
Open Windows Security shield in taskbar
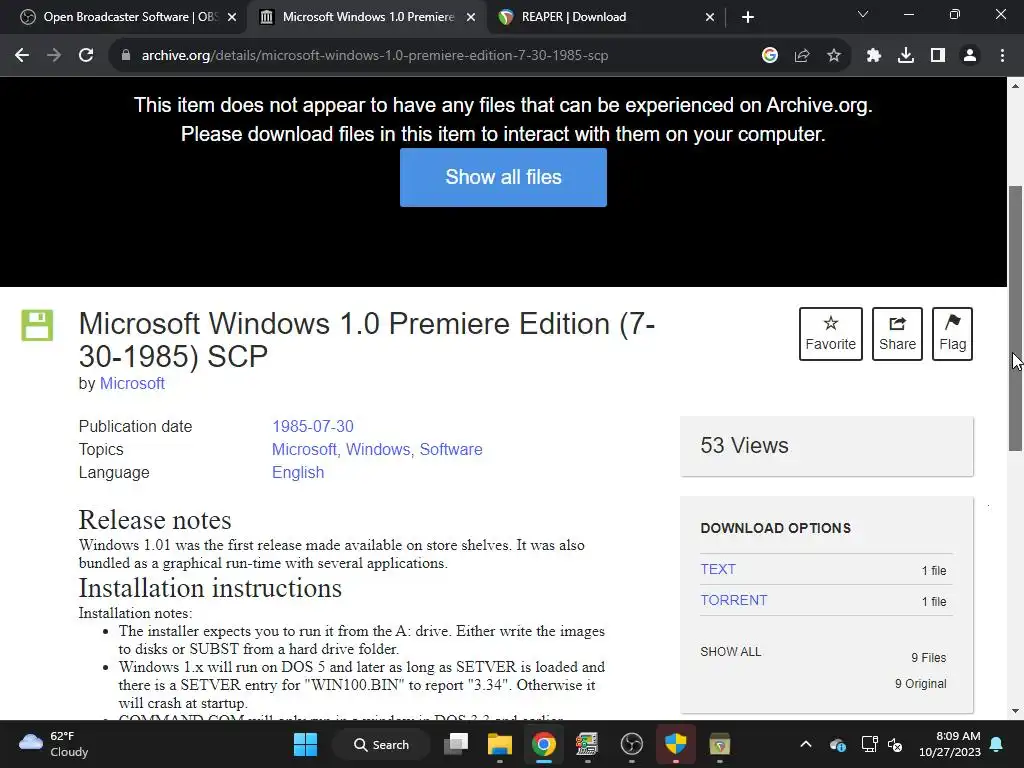pos(675,744)
